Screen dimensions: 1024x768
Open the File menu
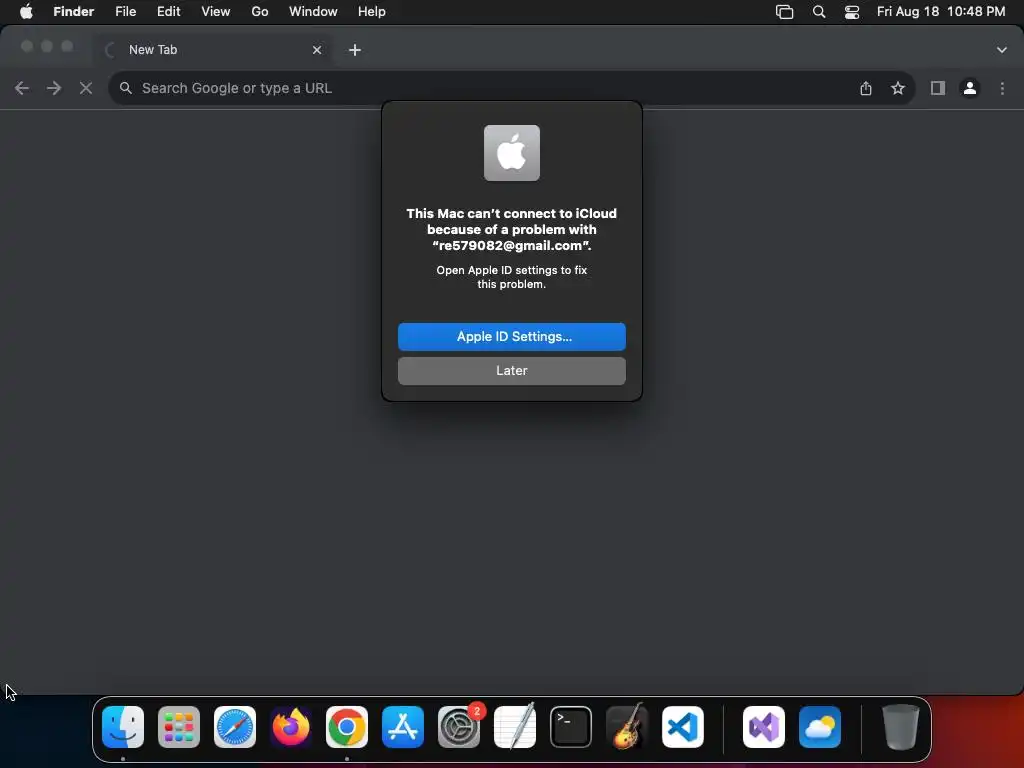[x=125, y=12]
